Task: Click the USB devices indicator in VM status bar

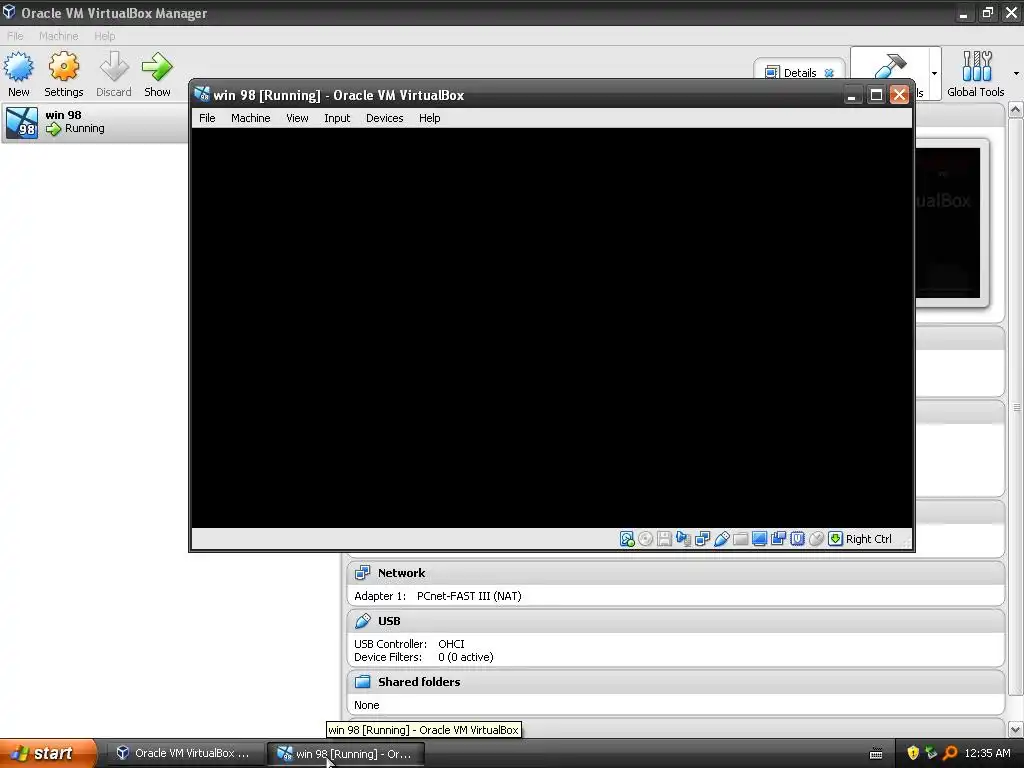Action: click(x=721, y=539)
